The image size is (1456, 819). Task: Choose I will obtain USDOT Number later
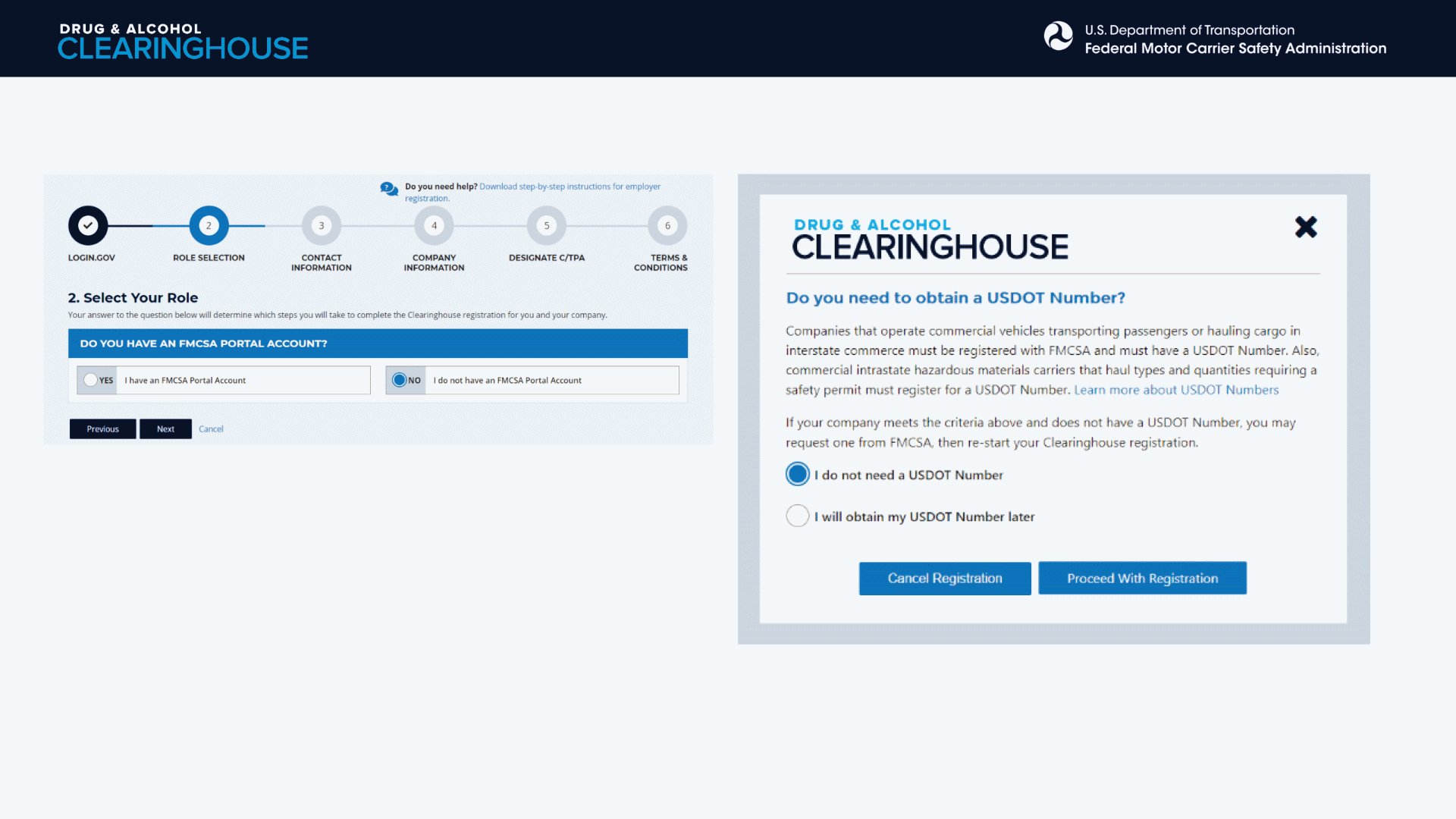point(798,516)
